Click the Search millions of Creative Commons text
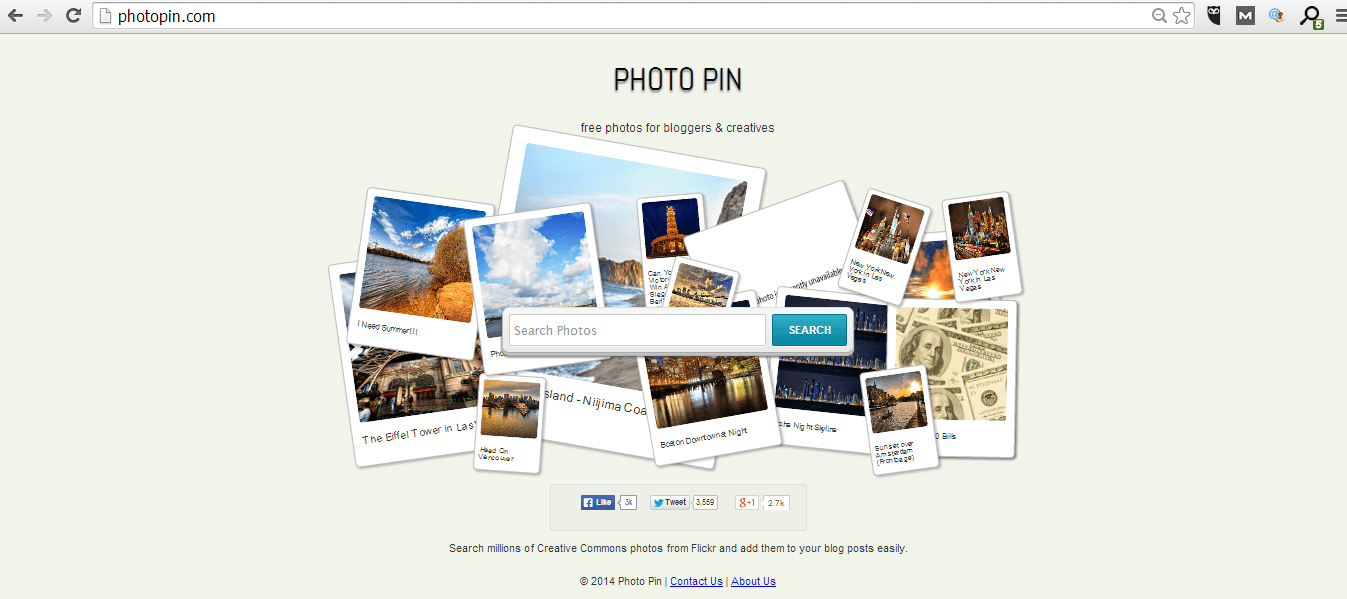This screenshot has width=1347, height=599. tap(678, 548)
